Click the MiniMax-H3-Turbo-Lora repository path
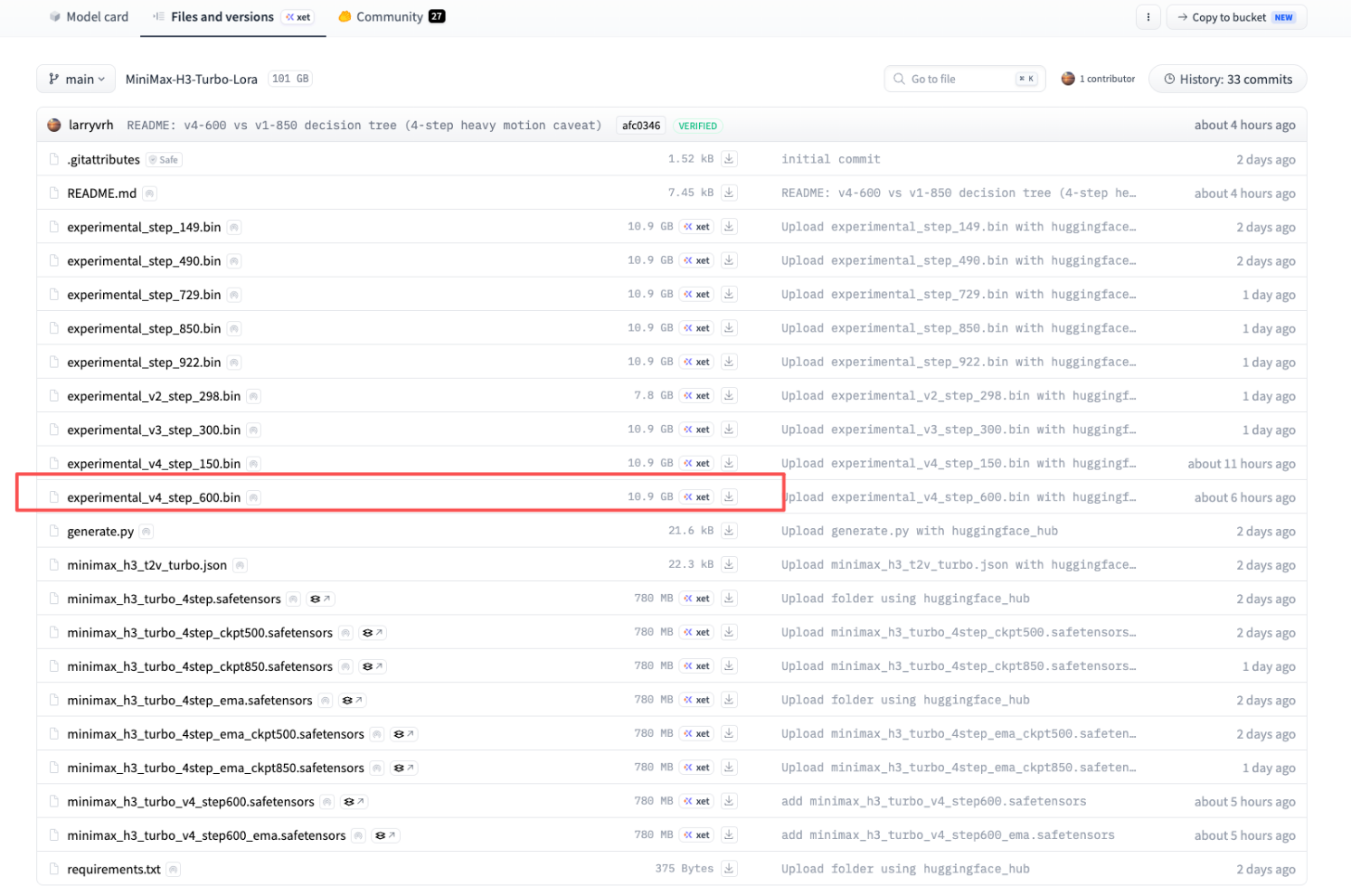Screen dimensions: 1351x896 coord(192,80)
